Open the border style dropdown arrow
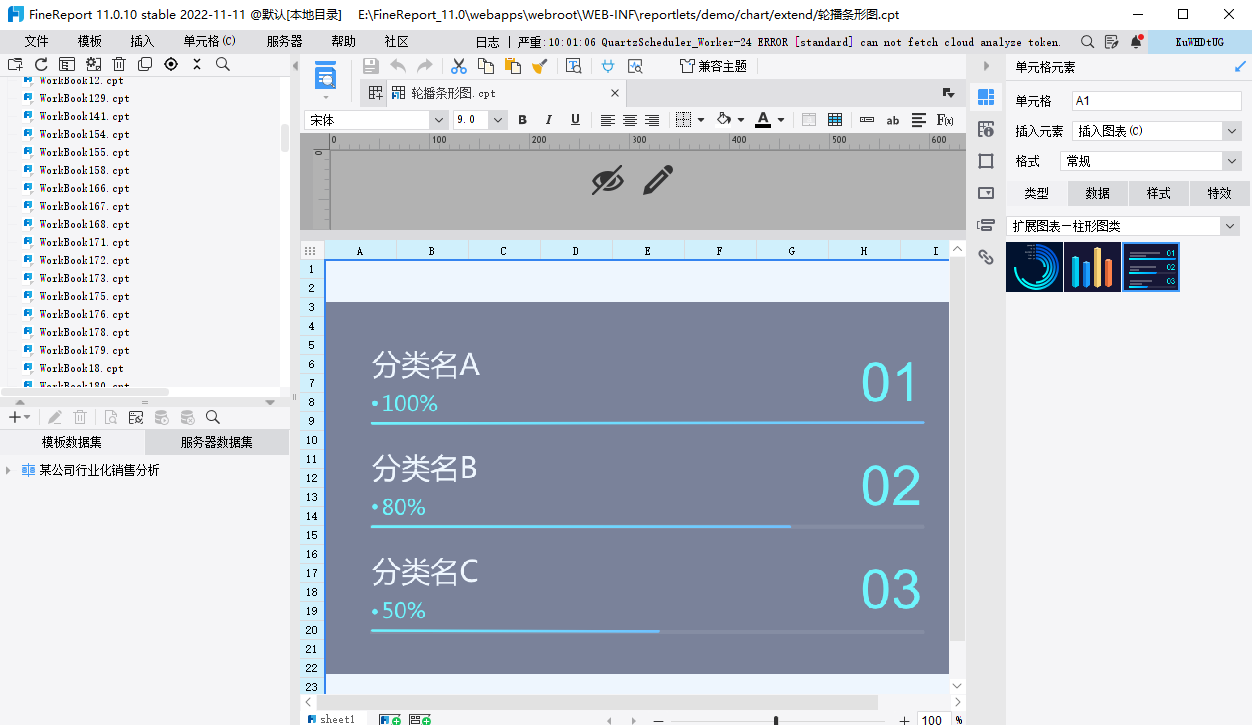The image size is (1252, 725). click(x=701, y=120)
